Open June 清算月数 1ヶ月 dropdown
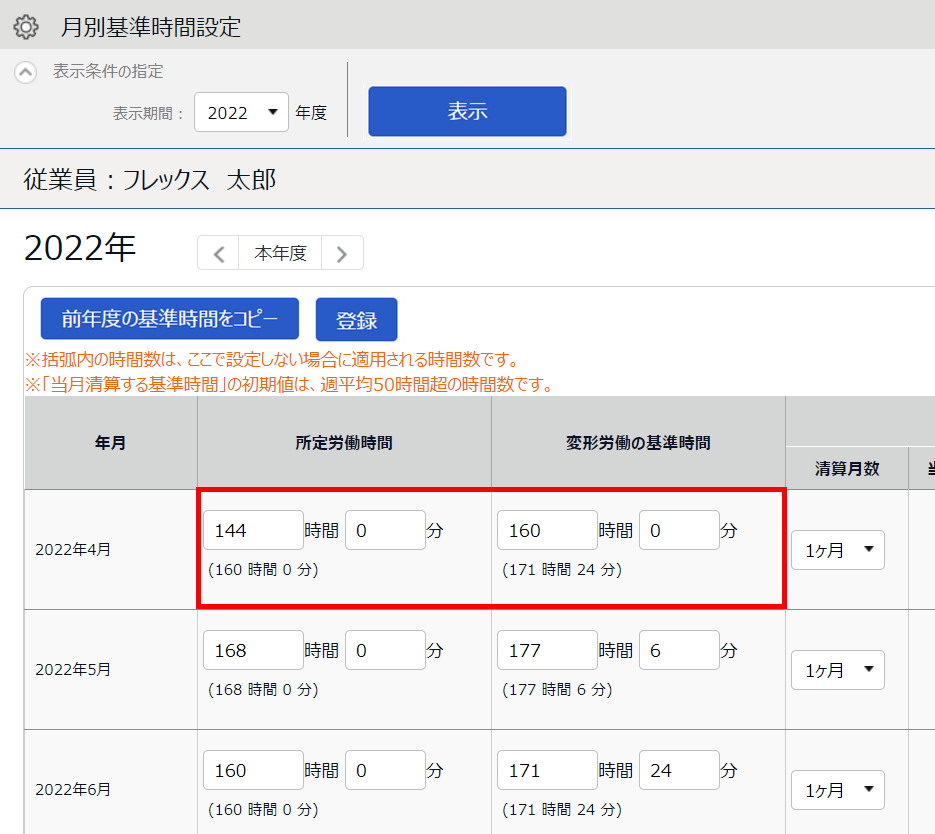 point(838,790)
